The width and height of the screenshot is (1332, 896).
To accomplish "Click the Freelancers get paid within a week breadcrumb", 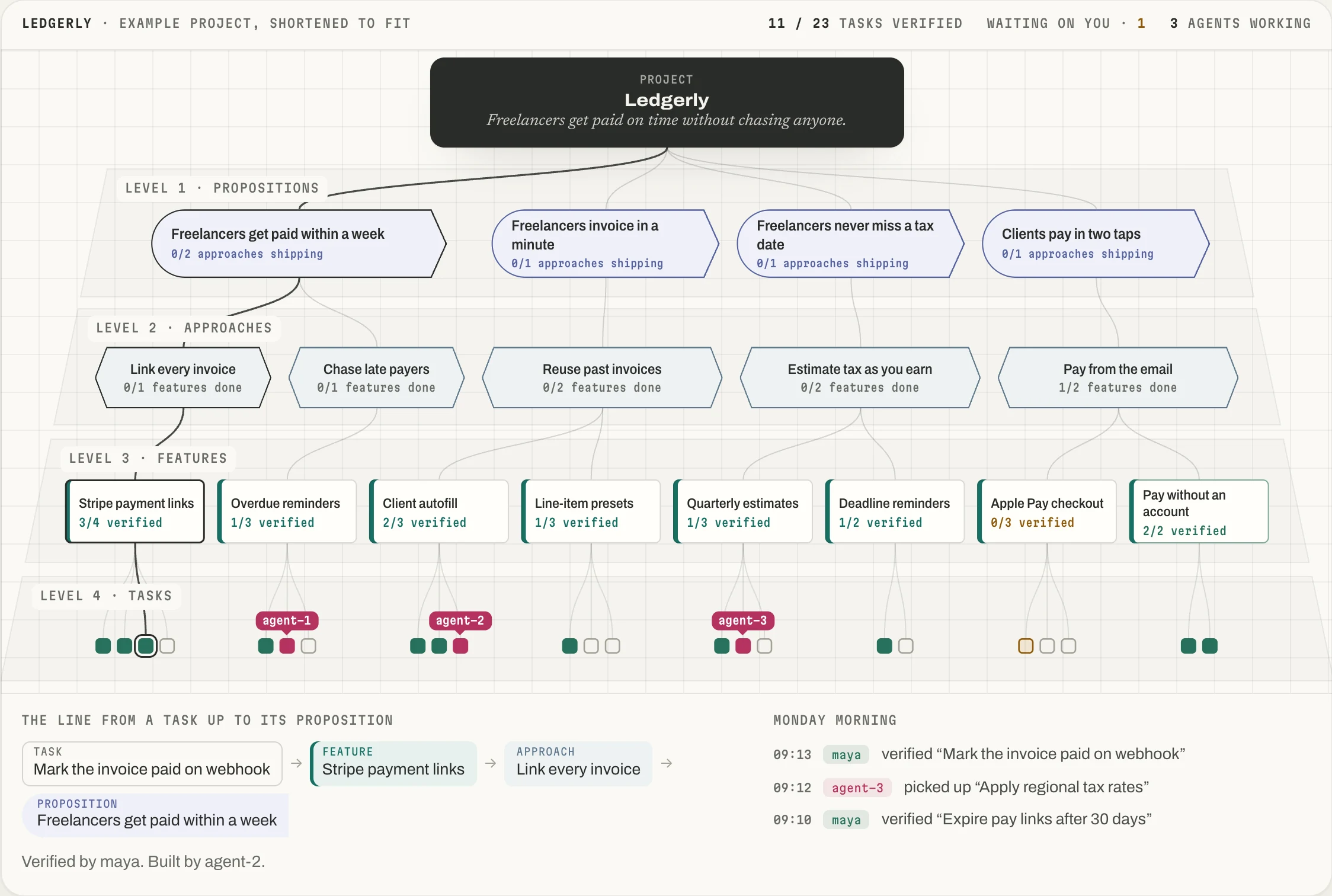I will point(156,815).
